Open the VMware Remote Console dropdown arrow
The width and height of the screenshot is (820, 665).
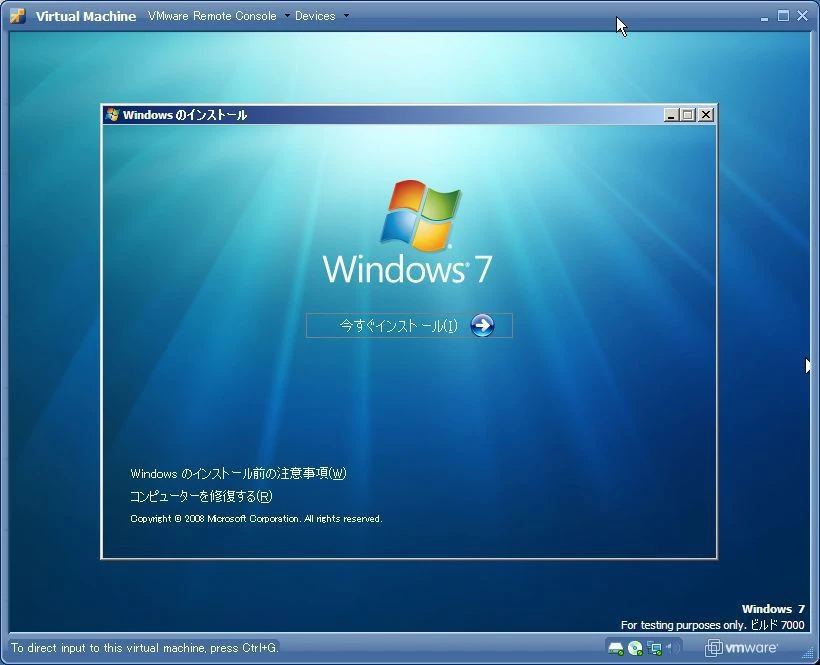click(289, 16)
